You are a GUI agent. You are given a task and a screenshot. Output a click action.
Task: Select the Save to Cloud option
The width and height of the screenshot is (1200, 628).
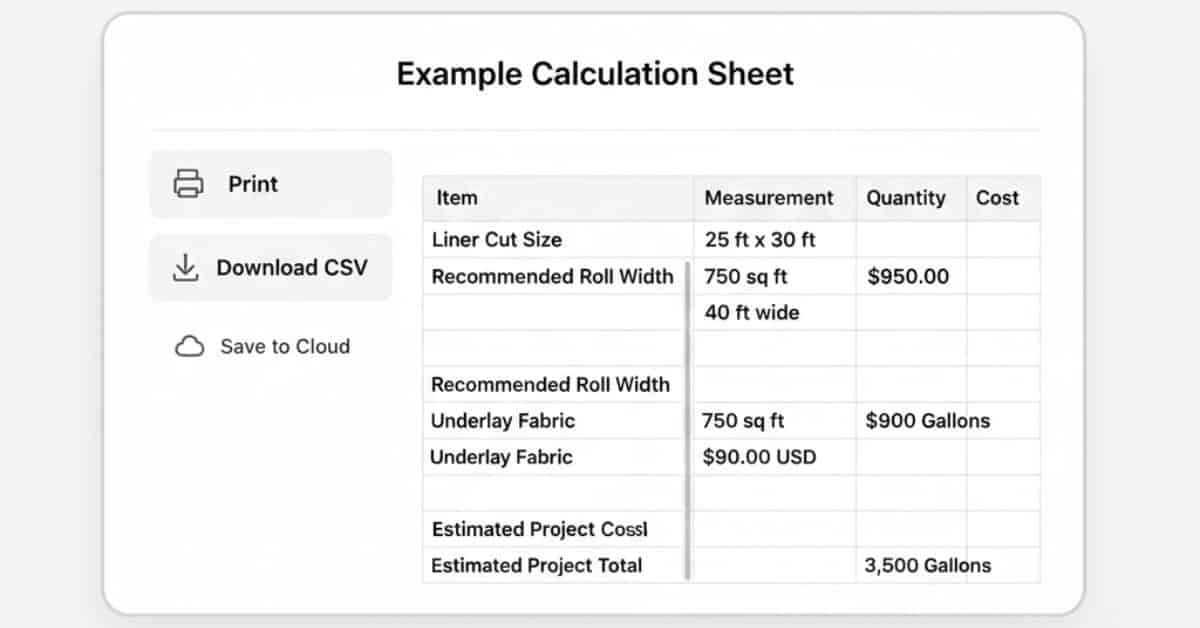285,346
